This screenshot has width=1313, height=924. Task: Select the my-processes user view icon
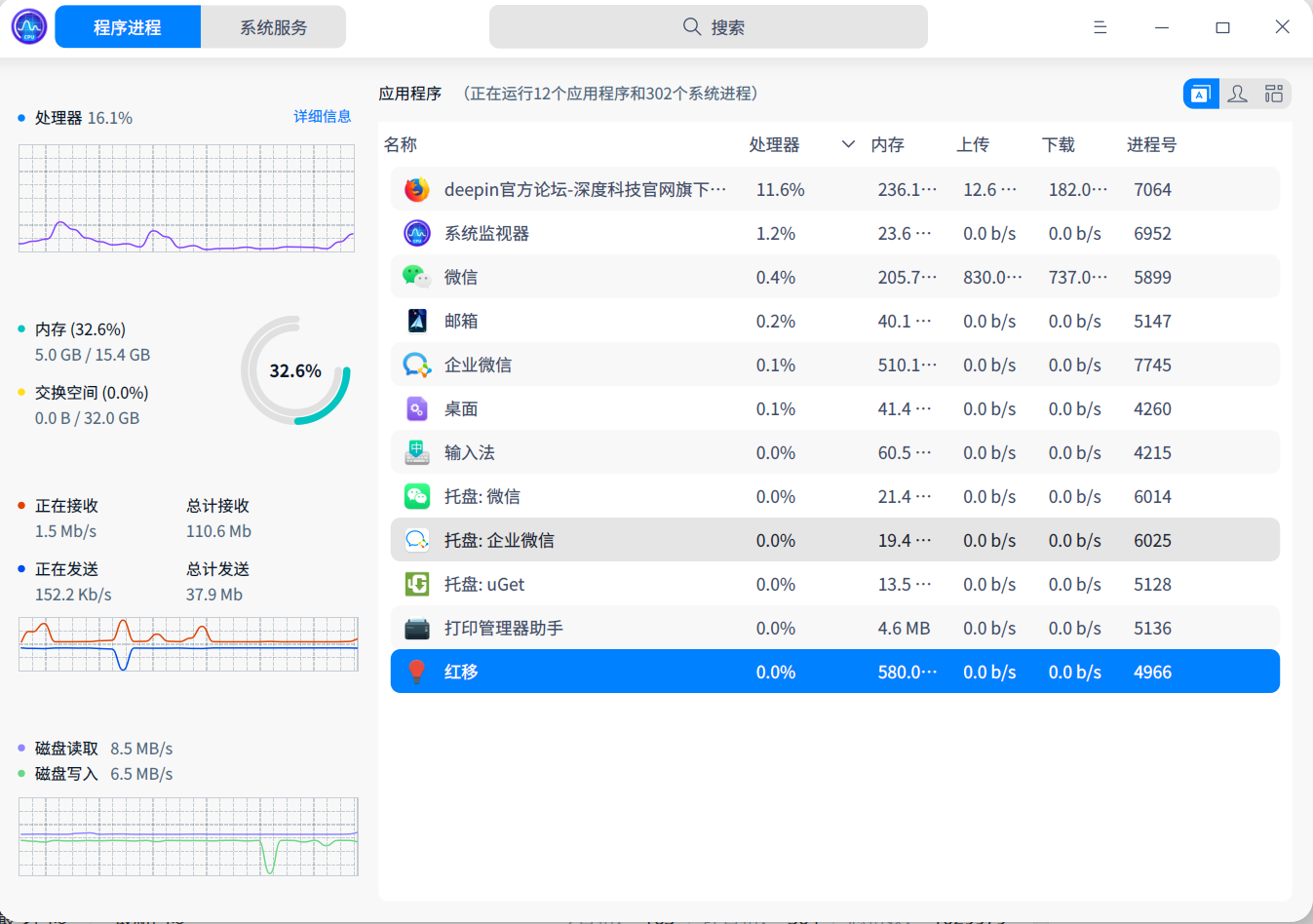pos(1237,94)
